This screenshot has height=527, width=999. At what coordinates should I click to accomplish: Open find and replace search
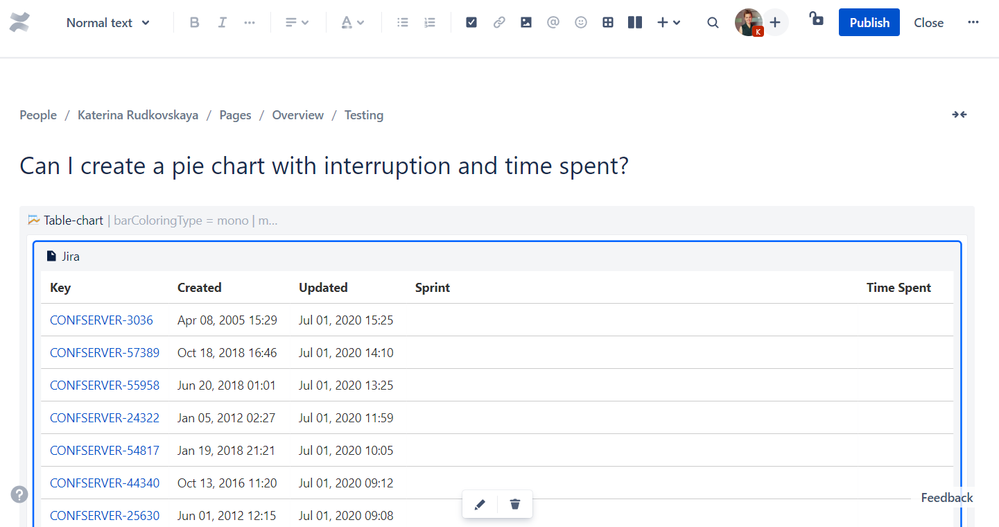pyautogui.click(x=712, y=22)
